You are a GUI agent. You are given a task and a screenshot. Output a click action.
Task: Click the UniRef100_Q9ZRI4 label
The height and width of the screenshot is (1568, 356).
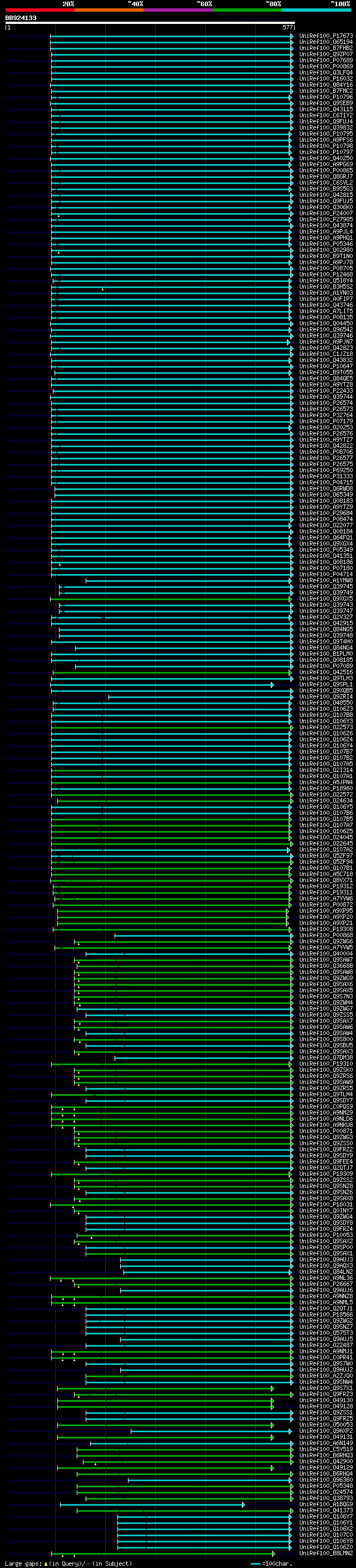tap(326, 696)
